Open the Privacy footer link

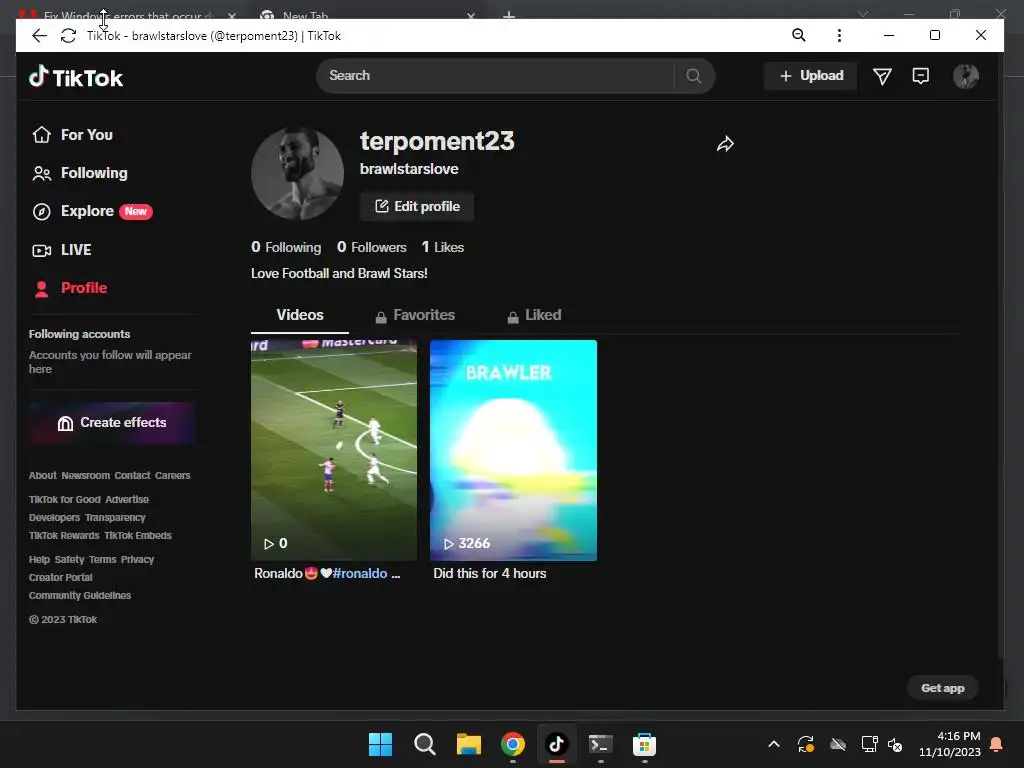(137, 560)
